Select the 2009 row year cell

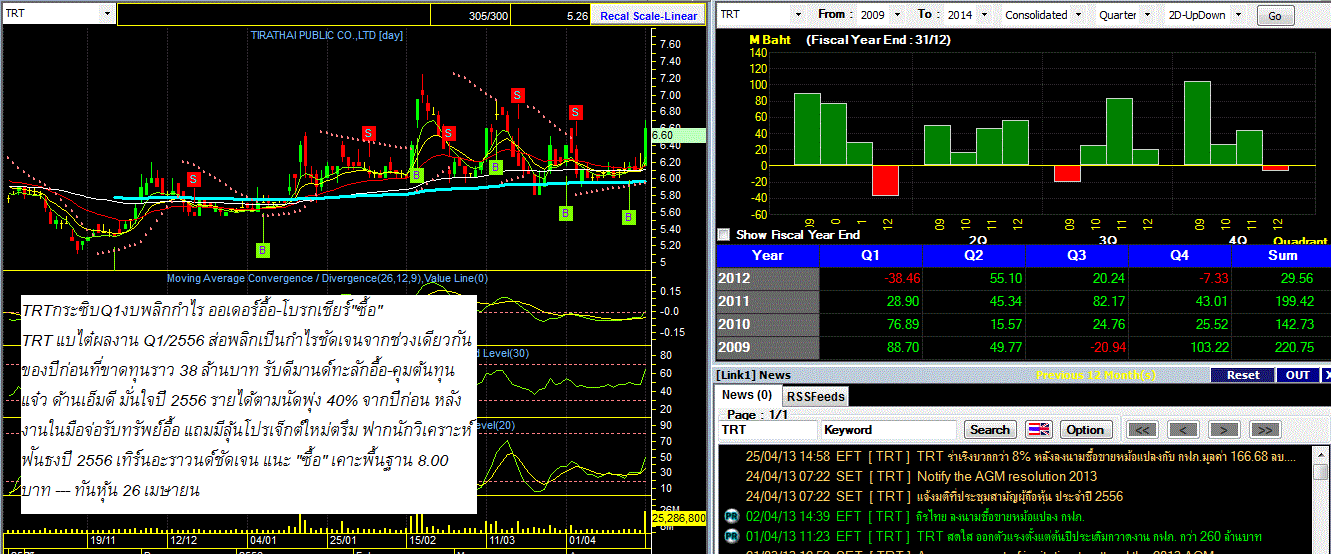[x=767, y=347]
